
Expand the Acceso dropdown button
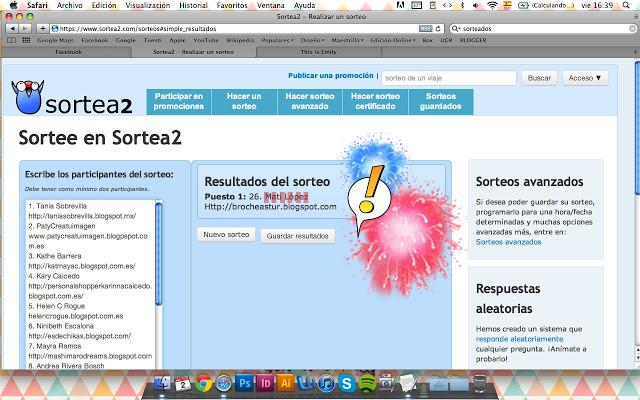pos(585,78)
